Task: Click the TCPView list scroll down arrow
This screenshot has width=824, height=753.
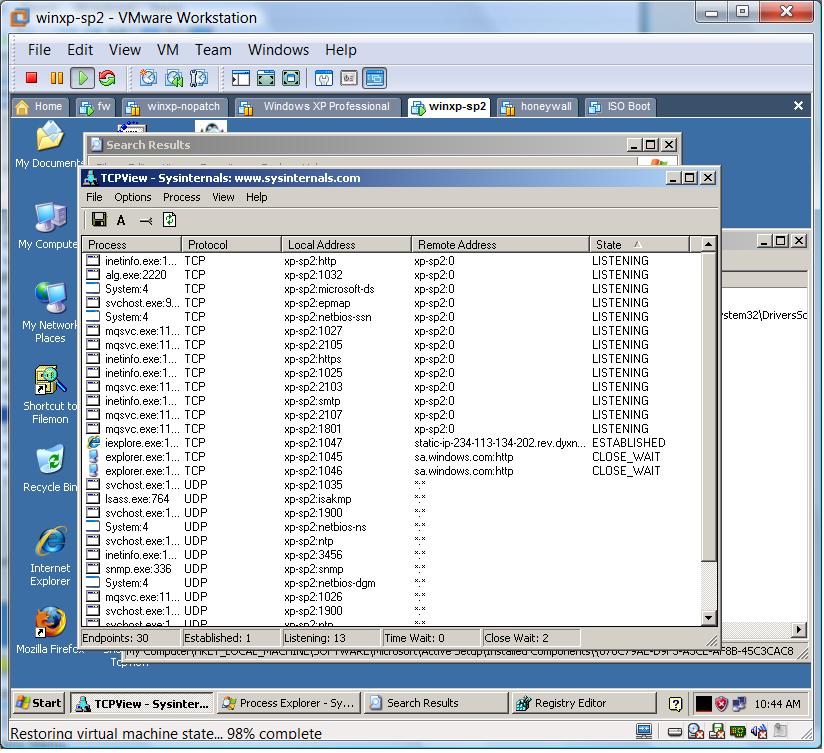Action: pyautogui.click(x=708, y=618)
